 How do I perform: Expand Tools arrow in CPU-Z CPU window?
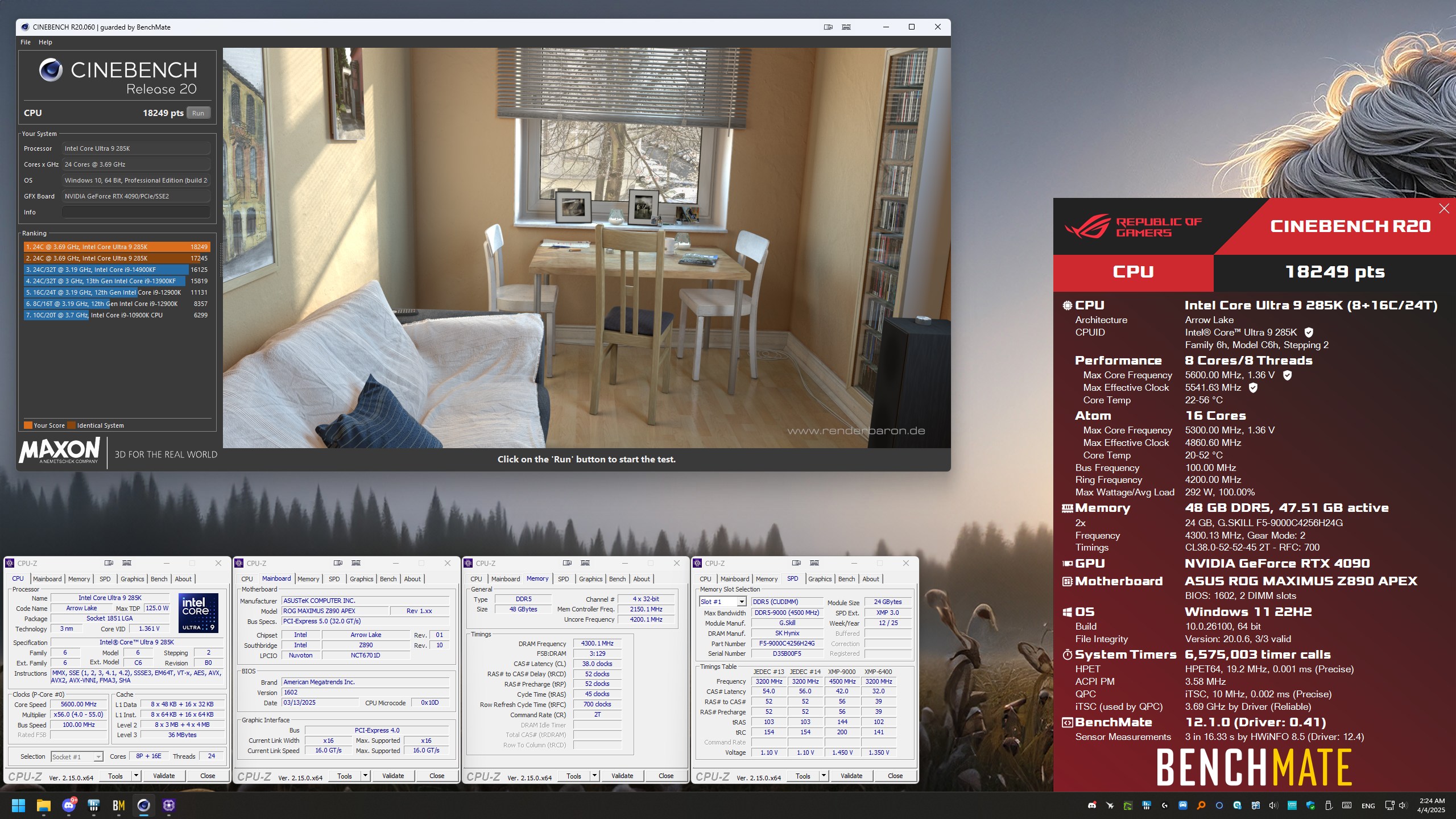click(x=136, y=776)
